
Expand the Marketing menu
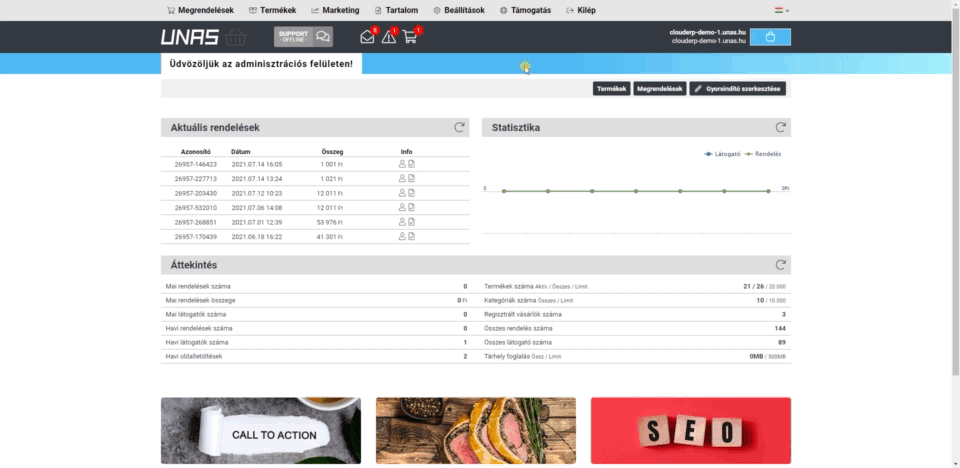pos(336,10)
